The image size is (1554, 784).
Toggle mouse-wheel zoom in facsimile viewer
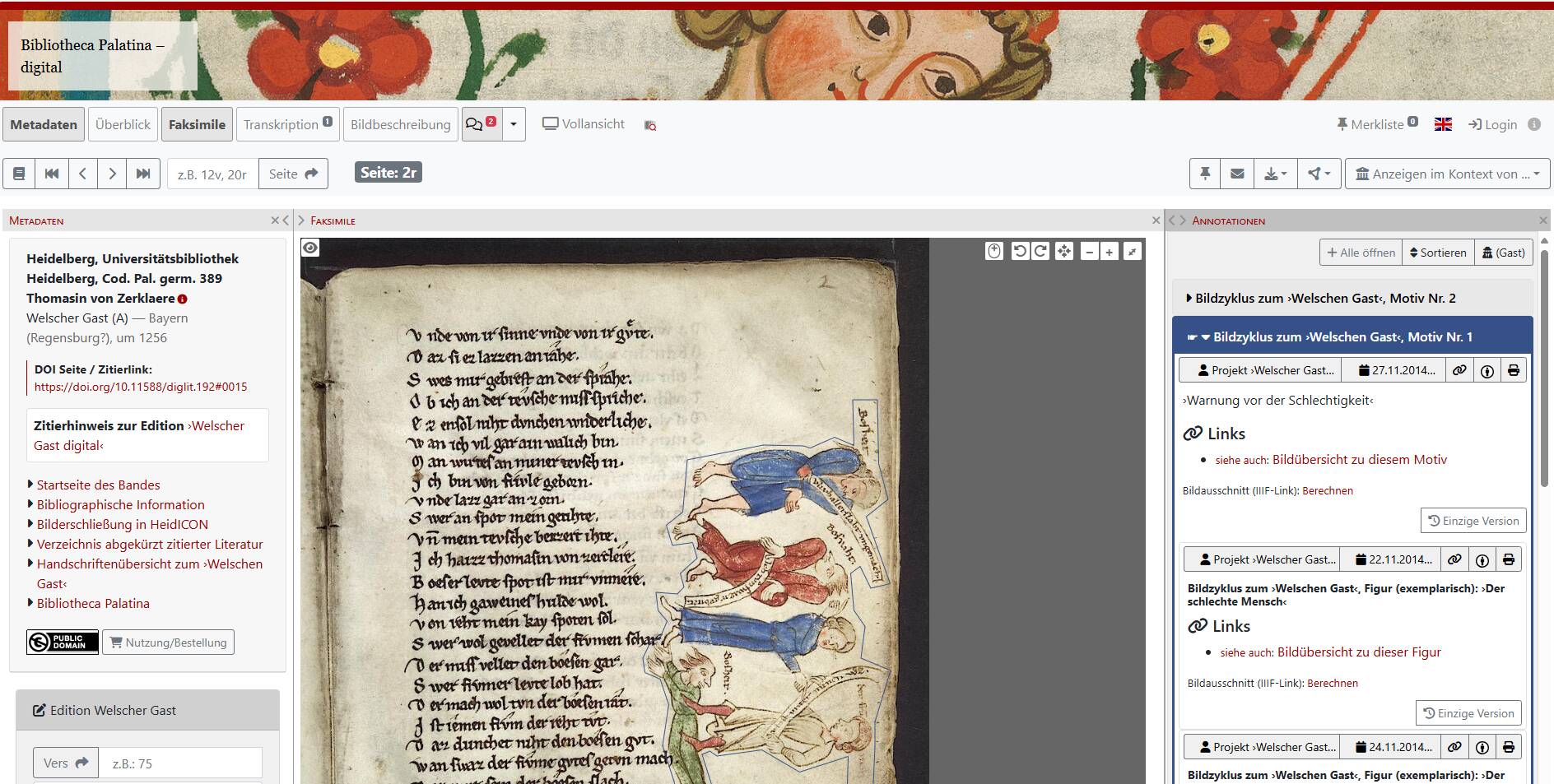(994, 252)
